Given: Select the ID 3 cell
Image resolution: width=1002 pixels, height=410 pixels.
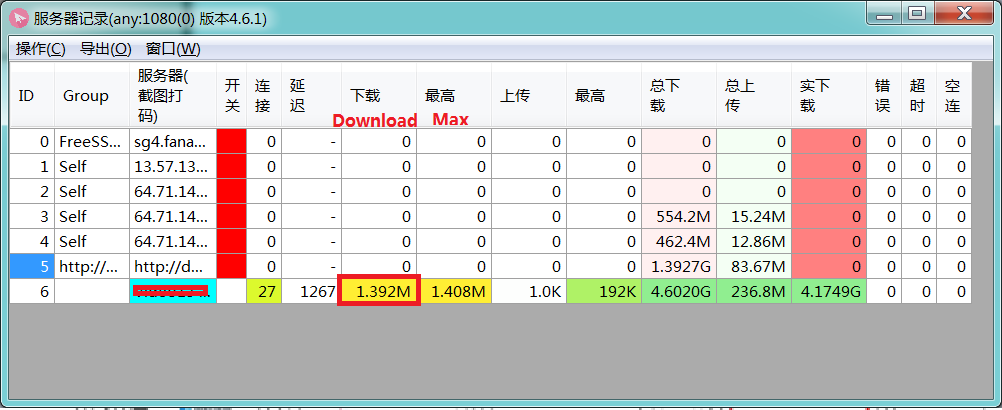Looking at the screenshot, I should [x=32, y=216].
